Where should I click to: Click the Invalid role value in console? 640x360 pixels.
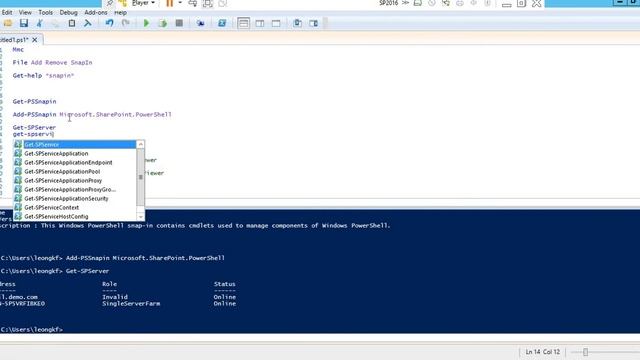[115, 297]
